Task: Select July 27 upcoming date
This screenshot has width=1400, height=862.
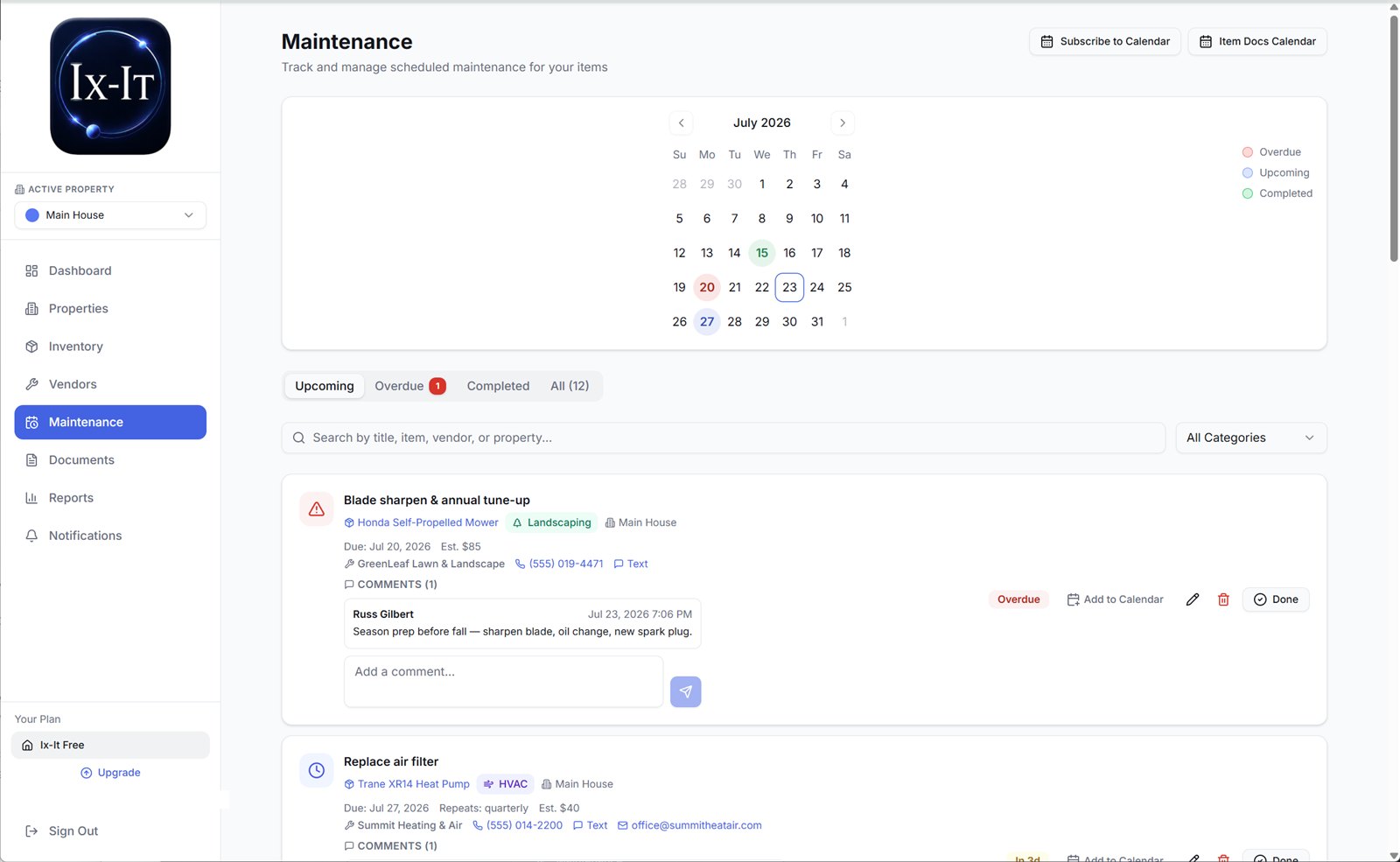Action: point(707,321)
